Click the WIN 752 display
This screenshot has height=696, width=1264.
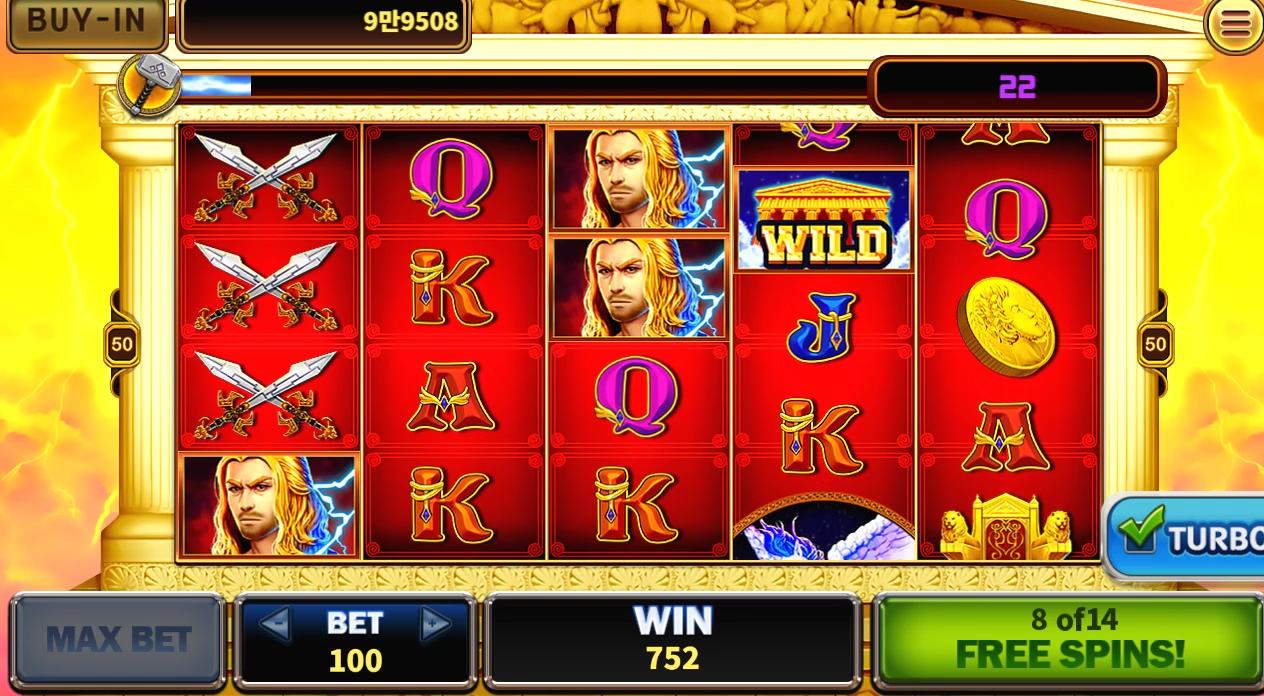click(x=672, y=640)
